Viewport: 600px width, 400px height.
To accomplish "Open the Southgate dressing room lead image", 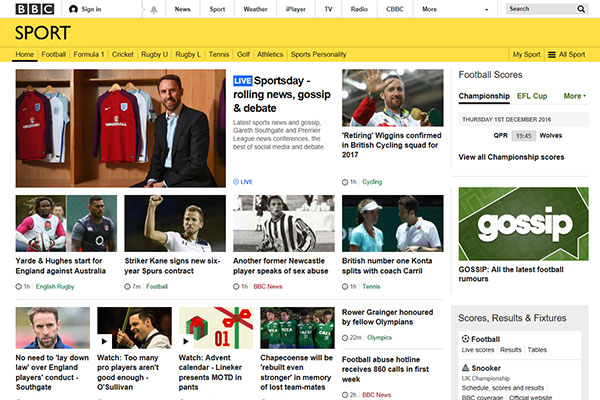I will tap(121, 128).
